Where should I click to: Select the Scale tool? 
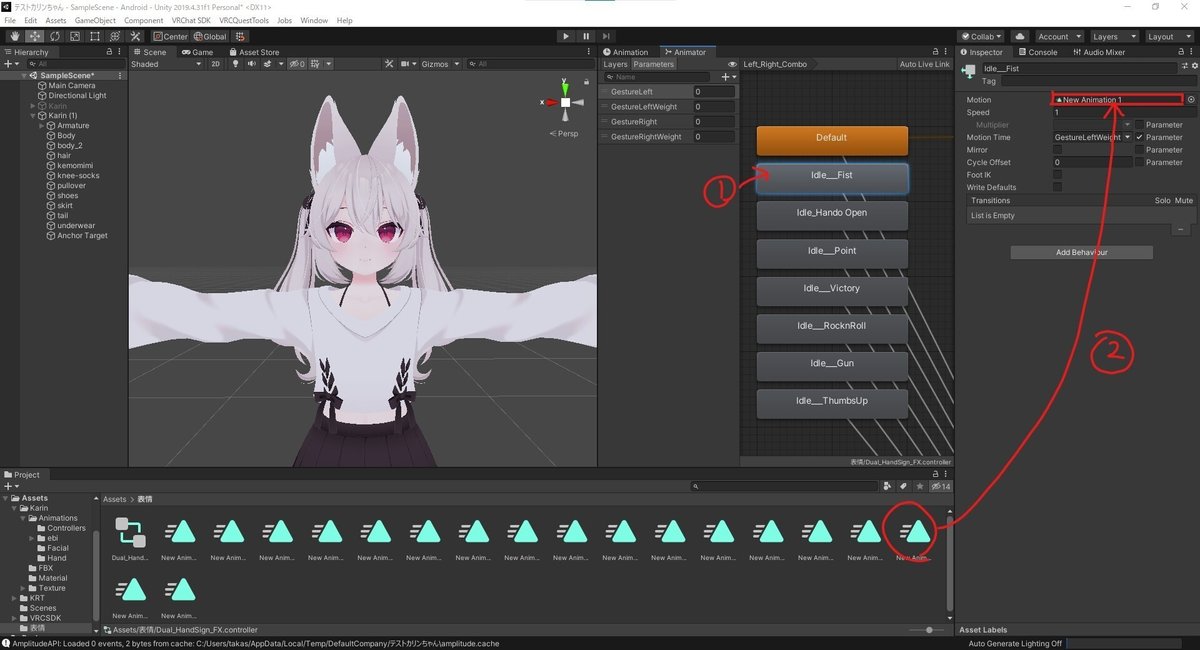click(74, 36)
